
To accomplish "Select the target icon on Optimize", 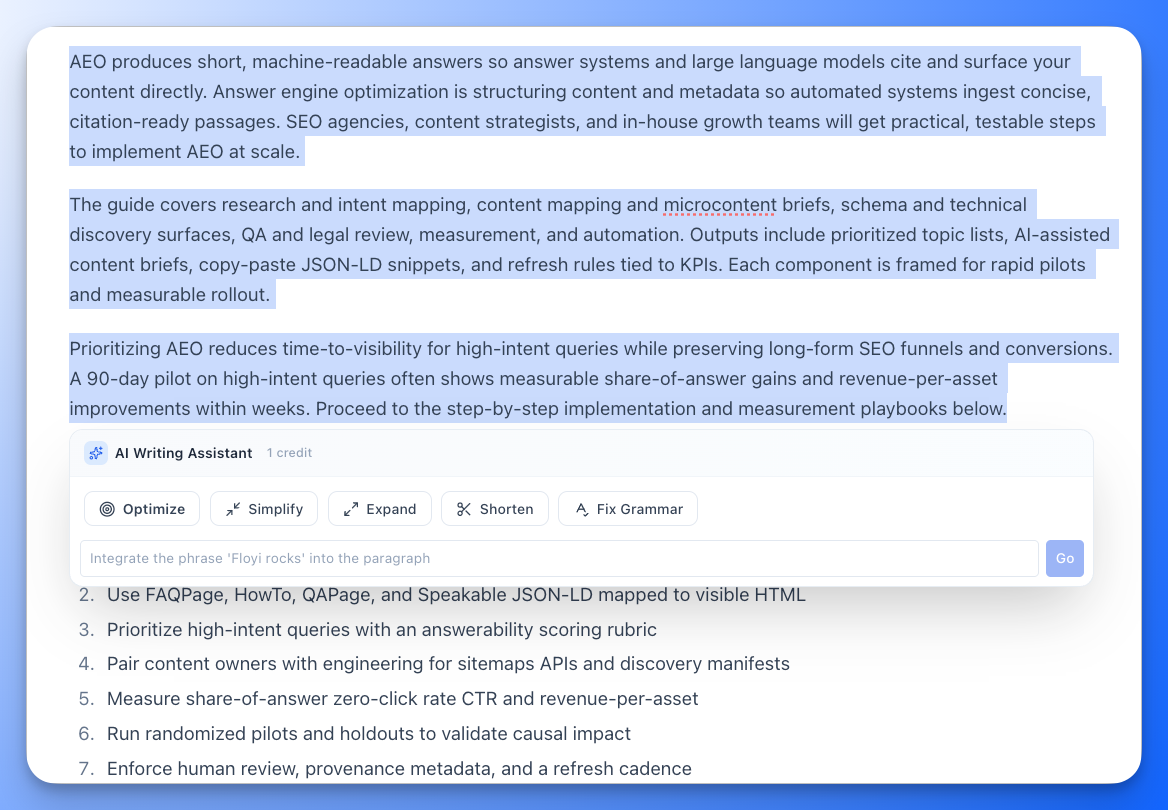I will [x=108, y=508].
